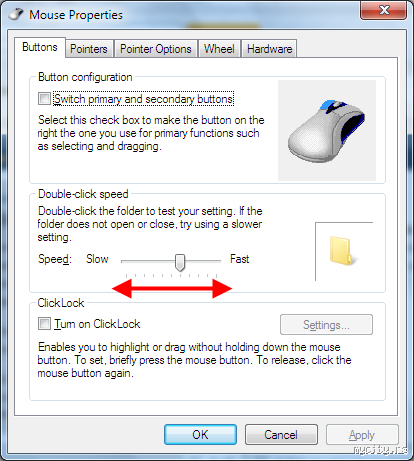Click the Turn on ClickLock label text
The image size is (414, 461).
tap(97, 324)
